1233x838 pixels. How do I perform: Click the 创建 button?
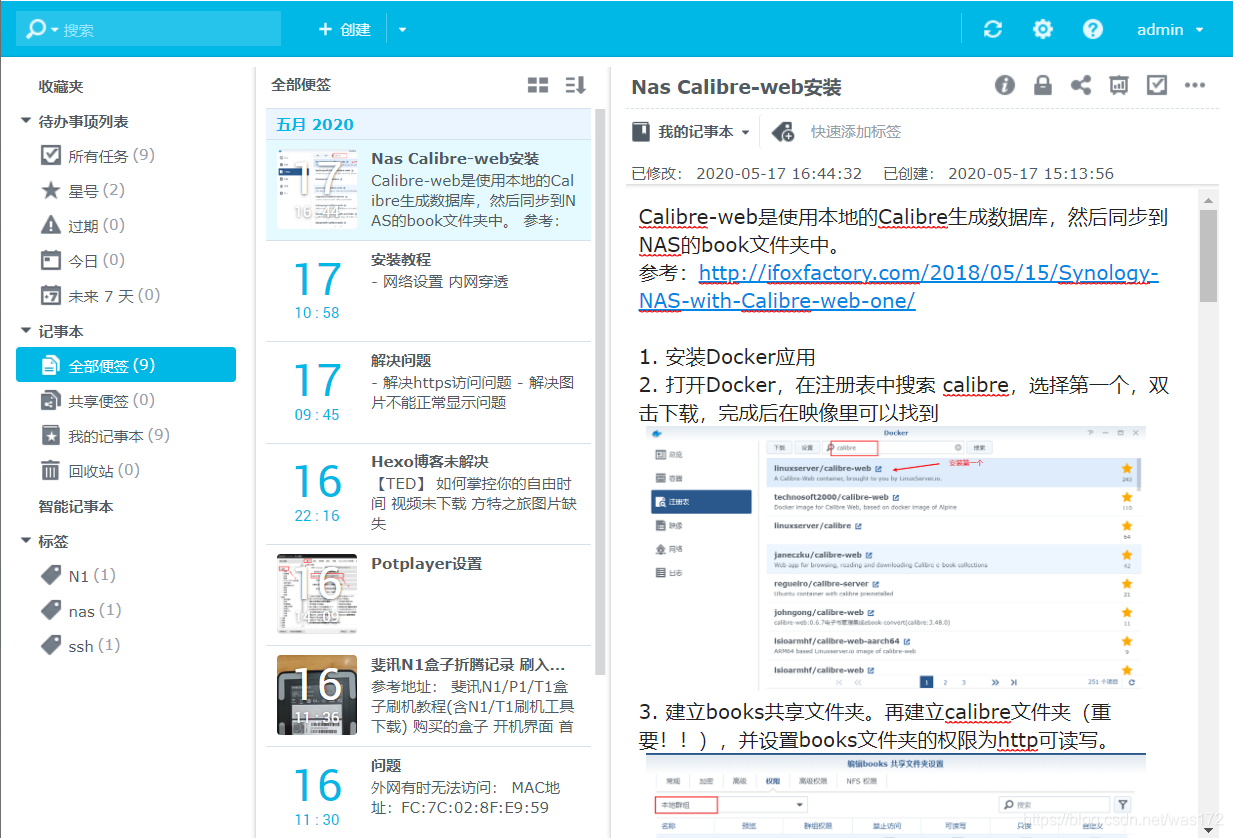[x=345, y=30]
